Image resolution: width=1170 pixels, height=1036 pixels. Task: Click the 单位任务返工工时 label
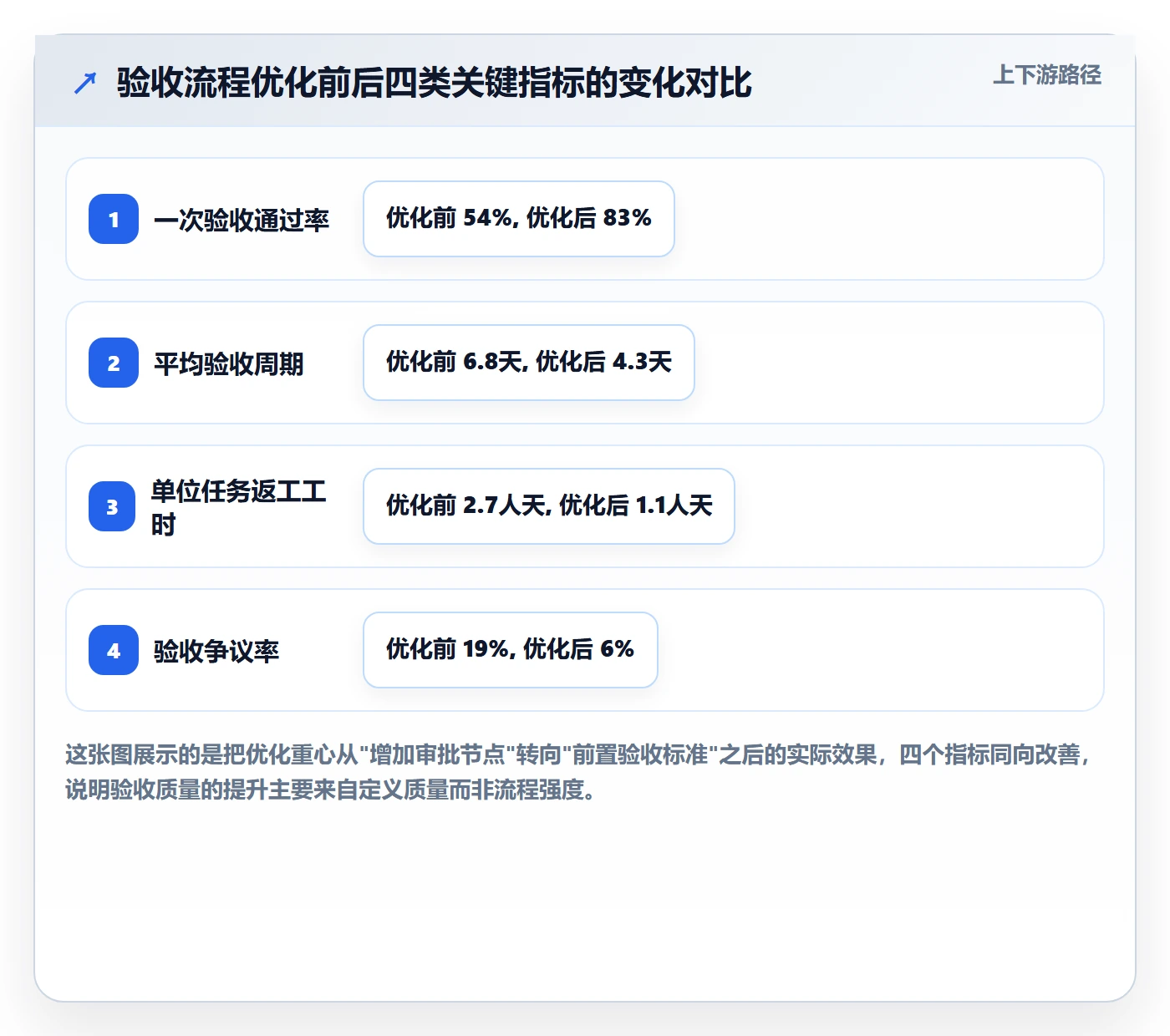[x=239, y=507]
